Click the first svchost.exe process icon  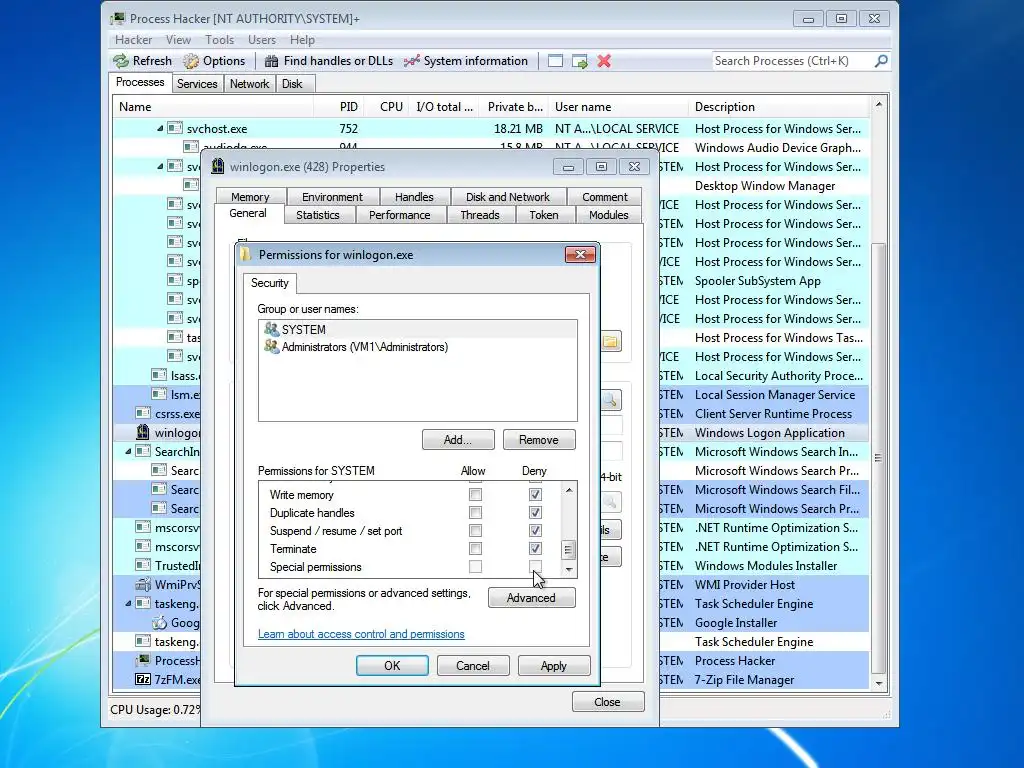(174, 128)
